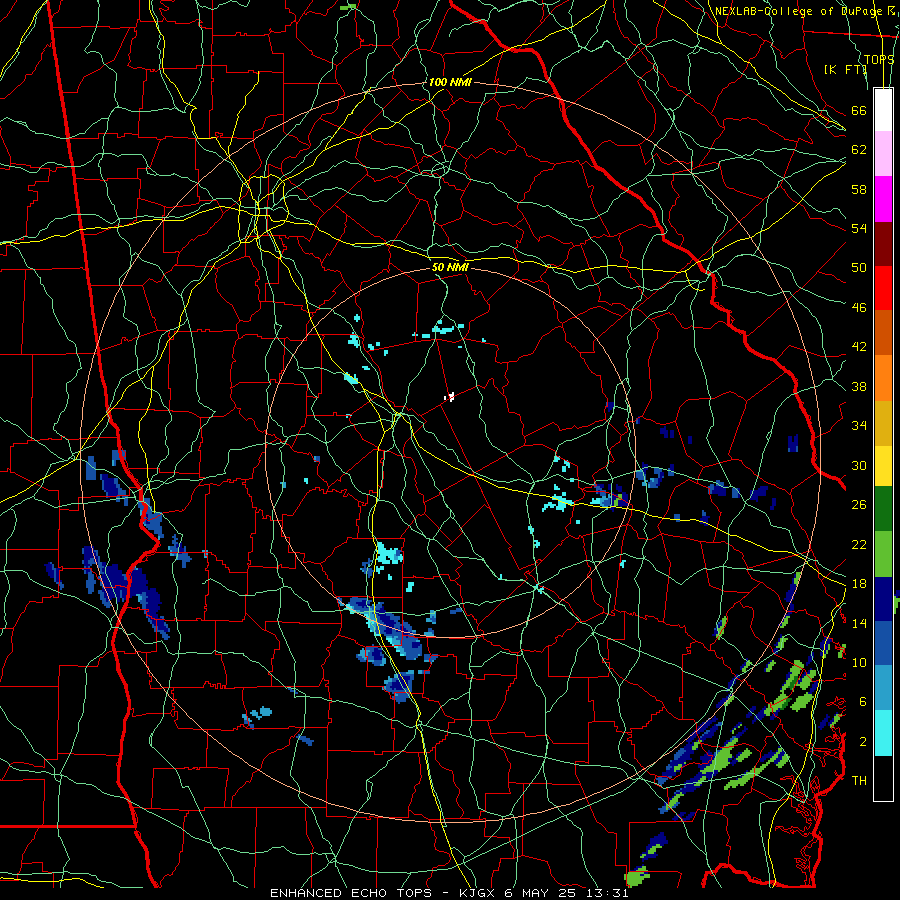Click the white swatch in the tops legend

pos(883,110)
